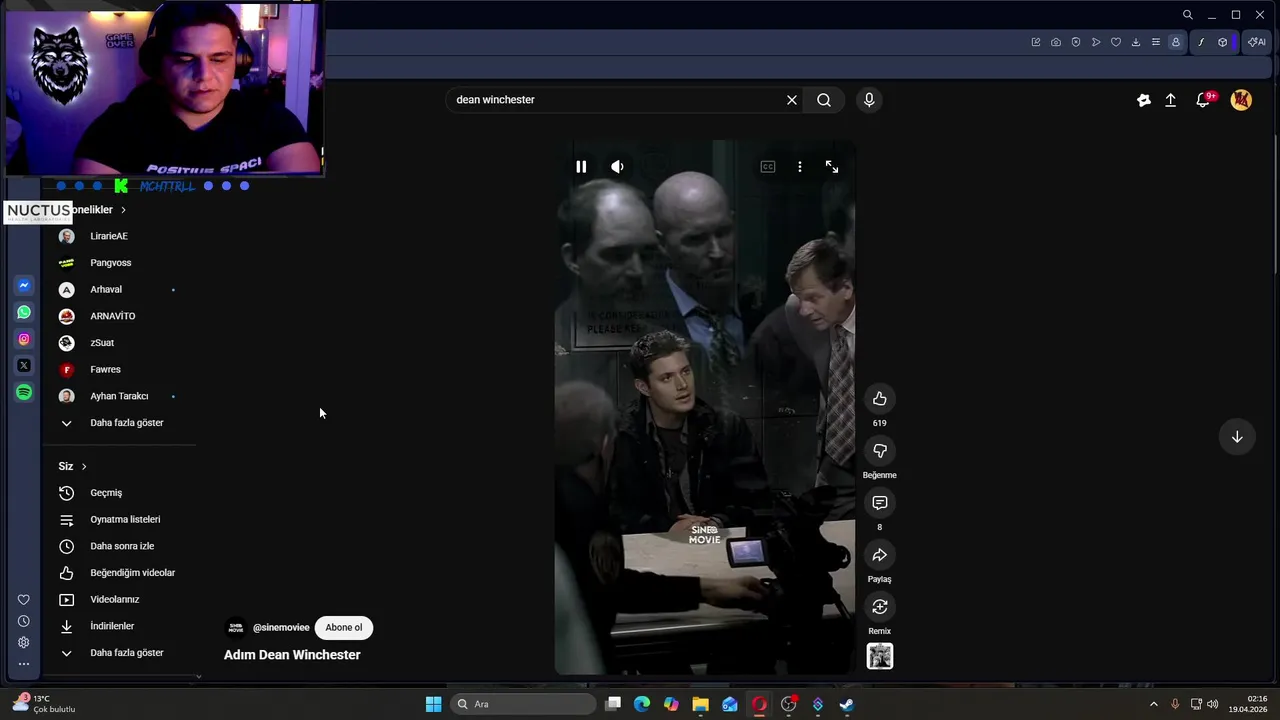The height and width of the screenshot is (720, 1280).
Task: Open the comments with 8 replies
Action: point(880,503)
